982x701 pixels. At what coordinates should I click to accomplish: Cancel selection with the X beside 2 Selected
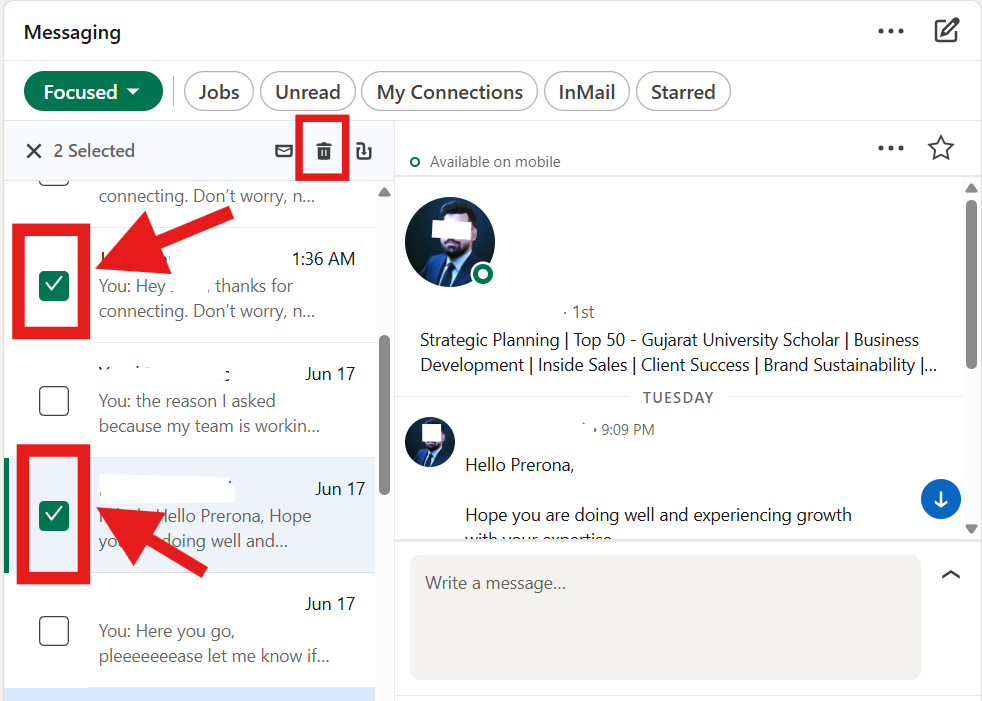pyautogui.click(x=34, y=151)
